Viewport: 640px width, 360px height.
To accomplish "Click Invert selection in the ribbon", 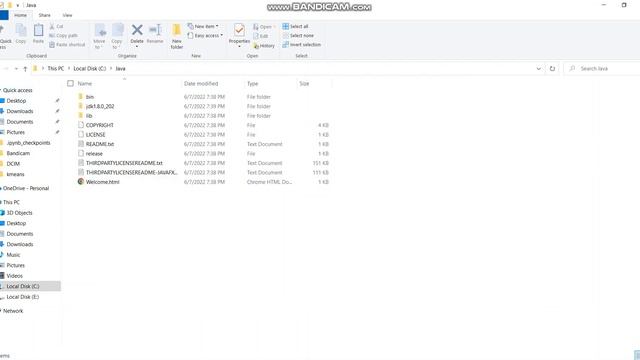I will [x=302, y=44].
